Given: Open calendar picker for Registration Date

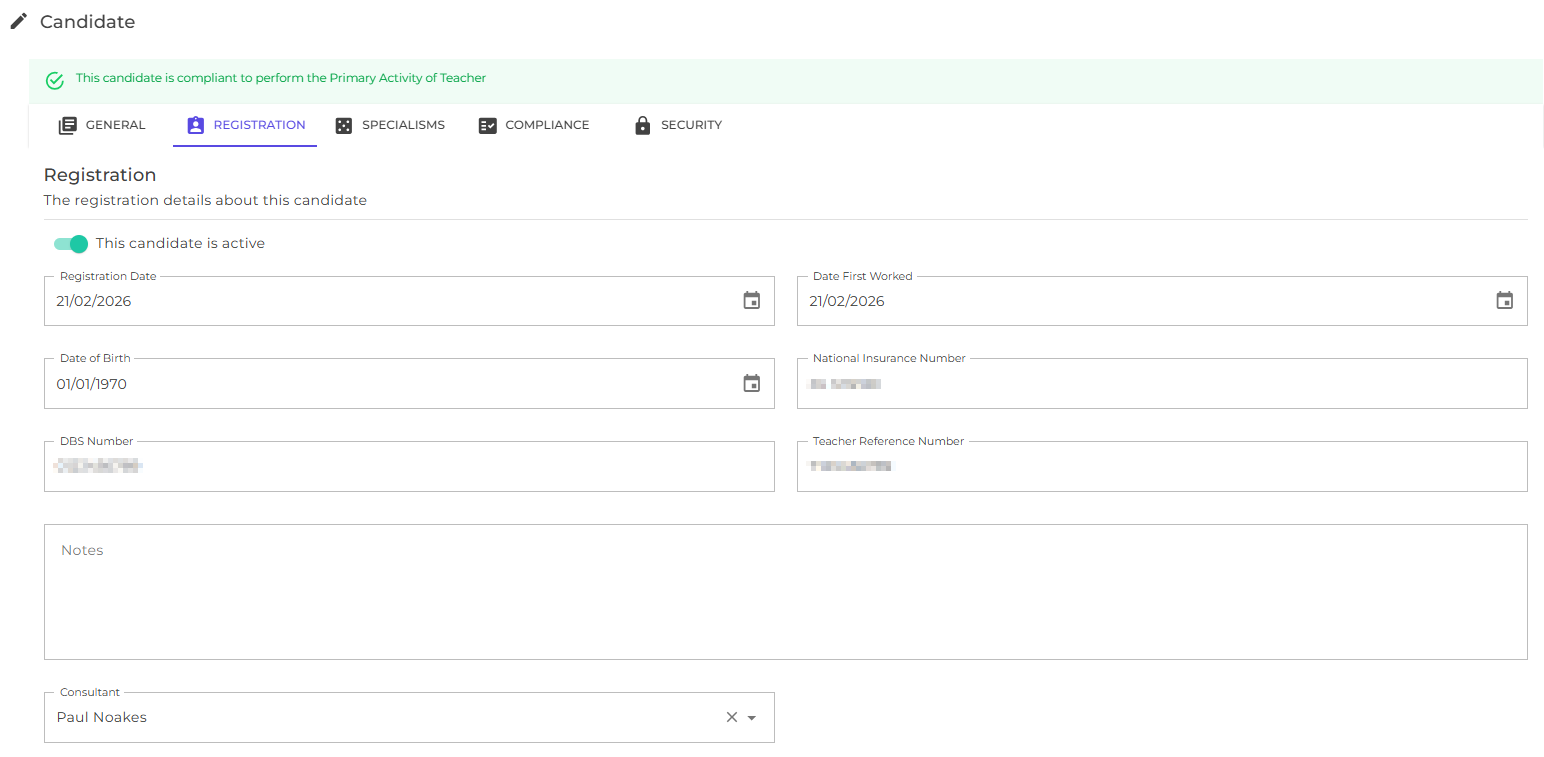Looking at the screenshot, I should [752, 301].
